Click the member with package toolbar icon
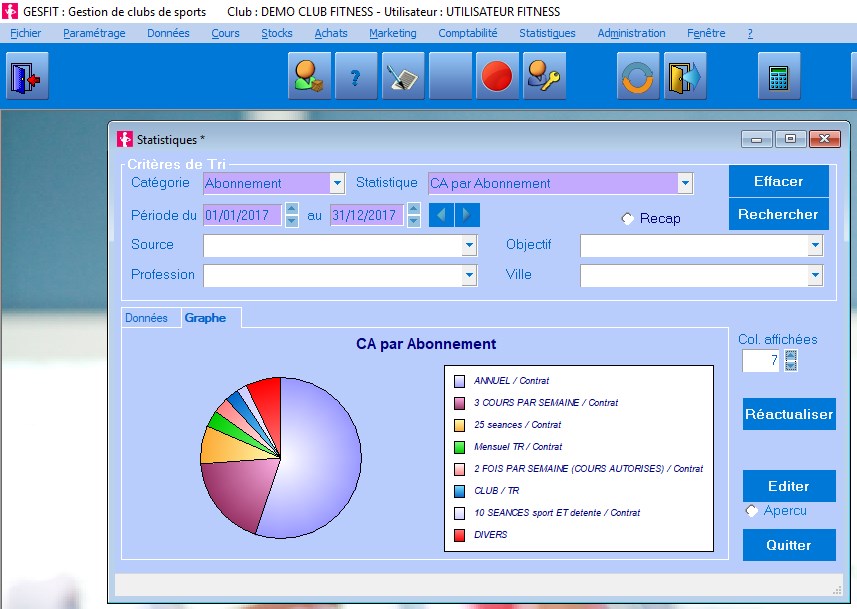Screen dimensions: 857x609 point(309,78)
